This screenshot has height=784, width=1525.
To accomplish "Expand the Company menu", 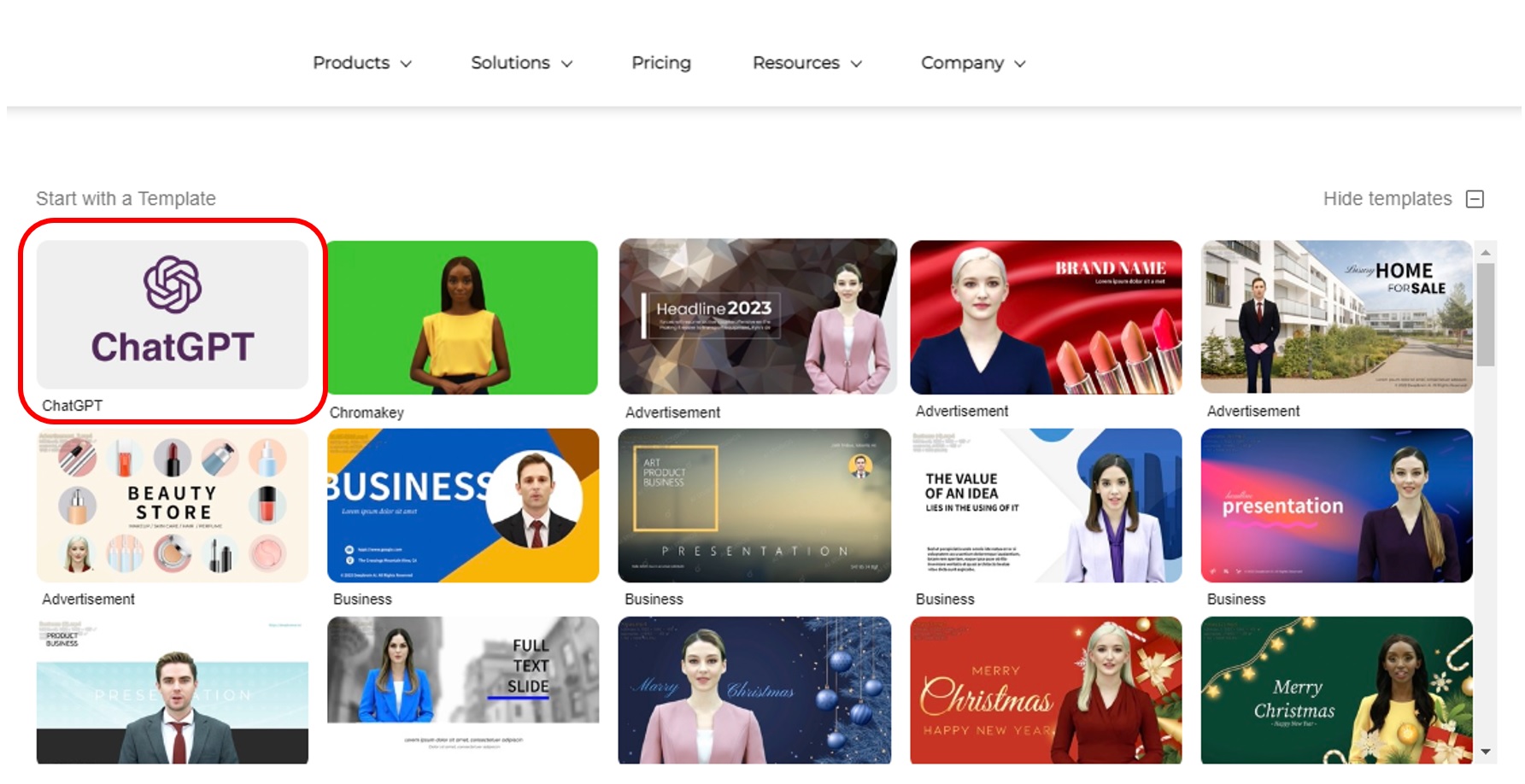I will 973,63.
